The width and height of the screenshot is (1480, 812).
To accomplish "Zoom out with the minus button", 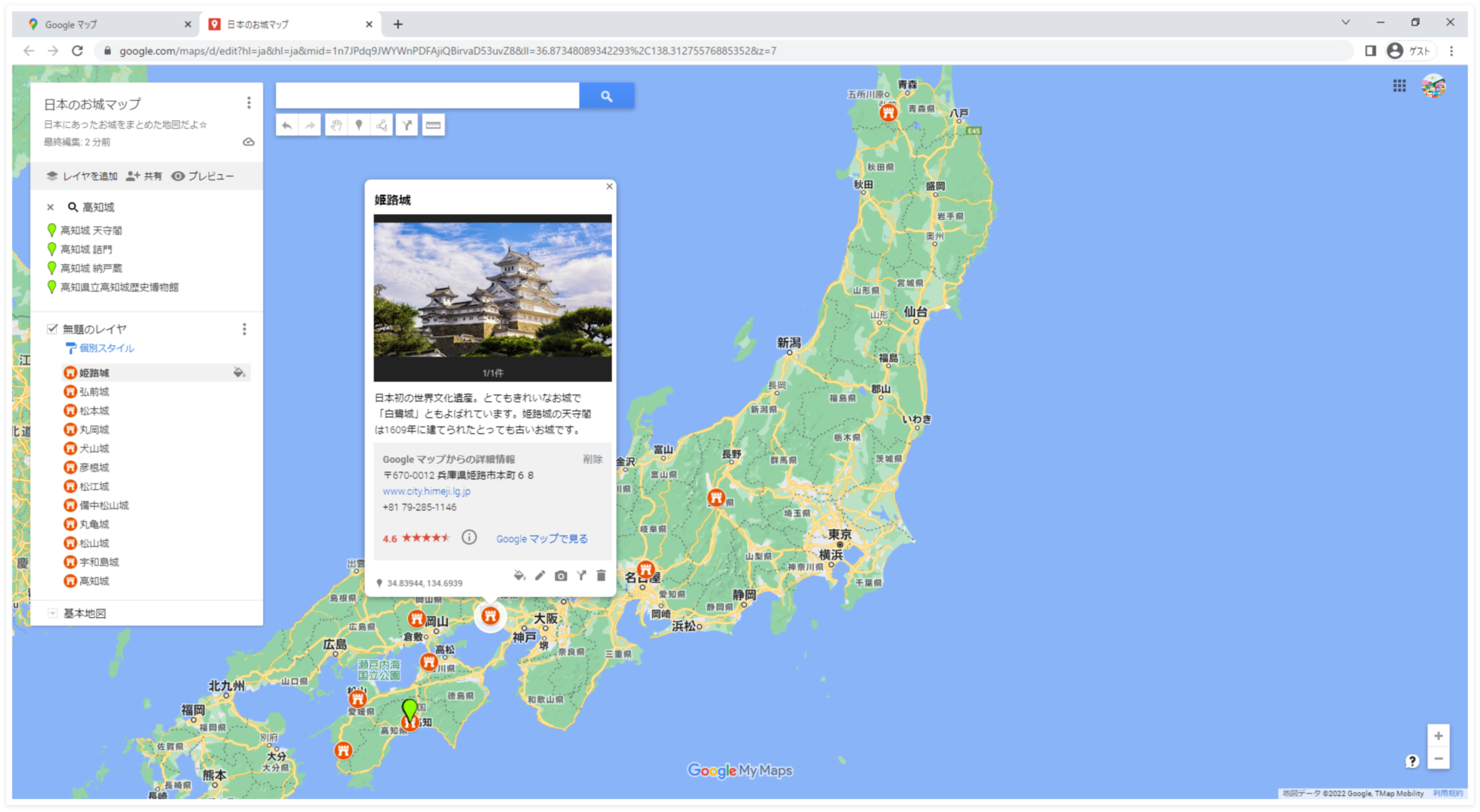I will tap(1438, 759).
